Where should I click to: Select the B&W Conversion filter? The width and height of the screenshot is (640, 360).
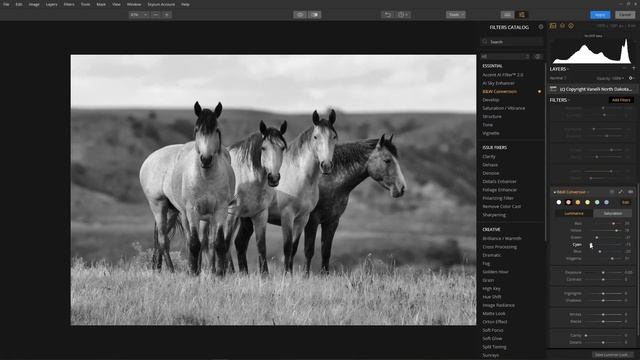(500, 91)
